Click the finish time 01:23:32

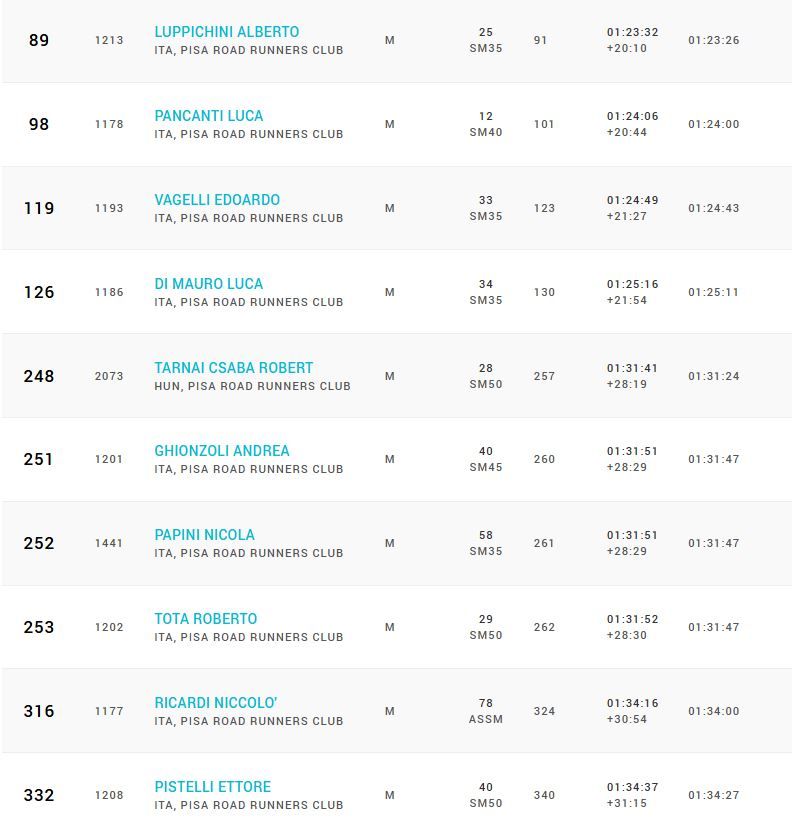coord(632,32)
